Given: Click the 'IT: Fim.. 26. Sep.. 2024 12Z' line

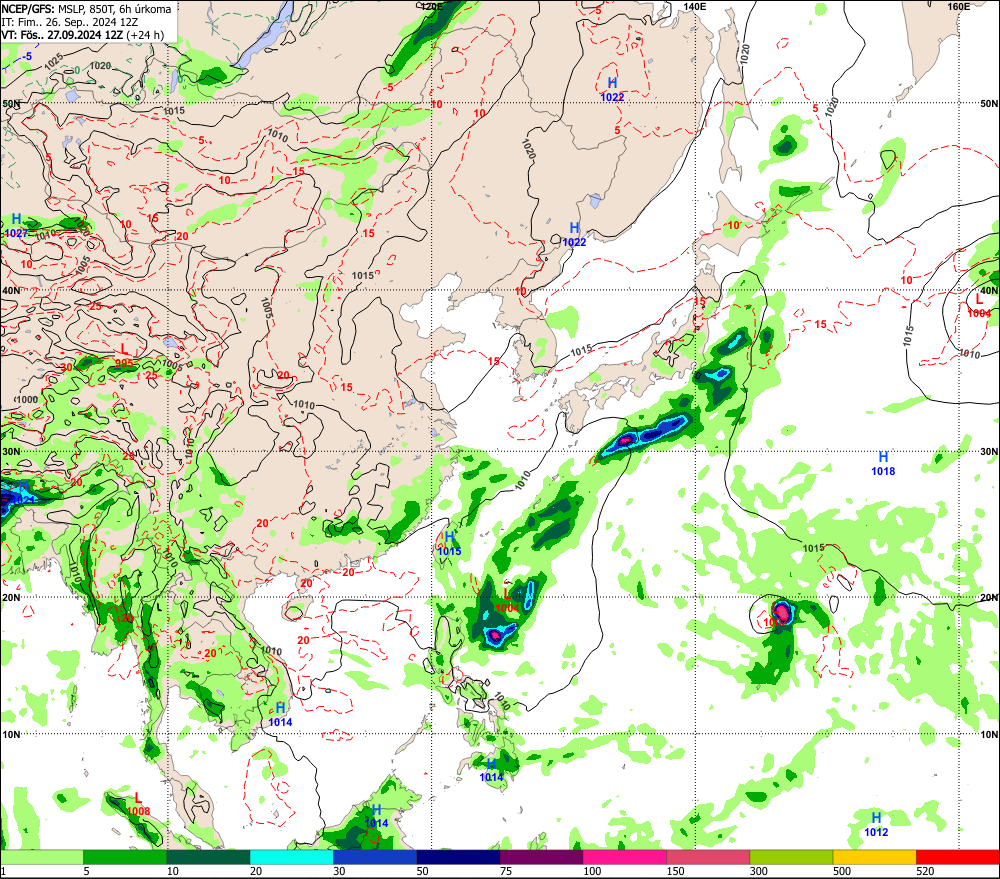Looking at the screenshot, I should (70, 22).
